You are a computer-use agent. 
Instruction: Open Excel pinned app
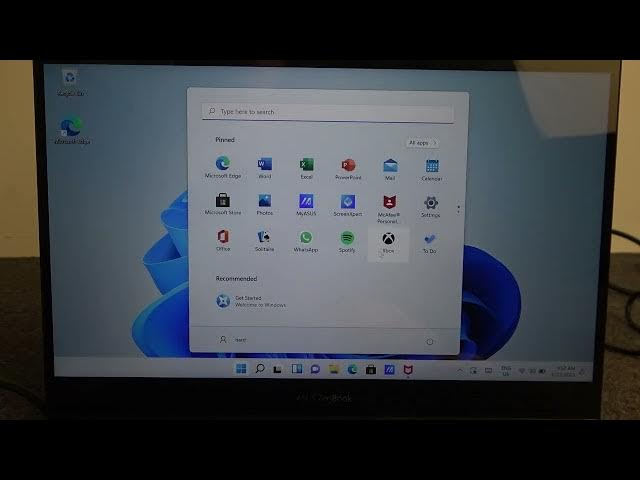[x=306, y=168]
